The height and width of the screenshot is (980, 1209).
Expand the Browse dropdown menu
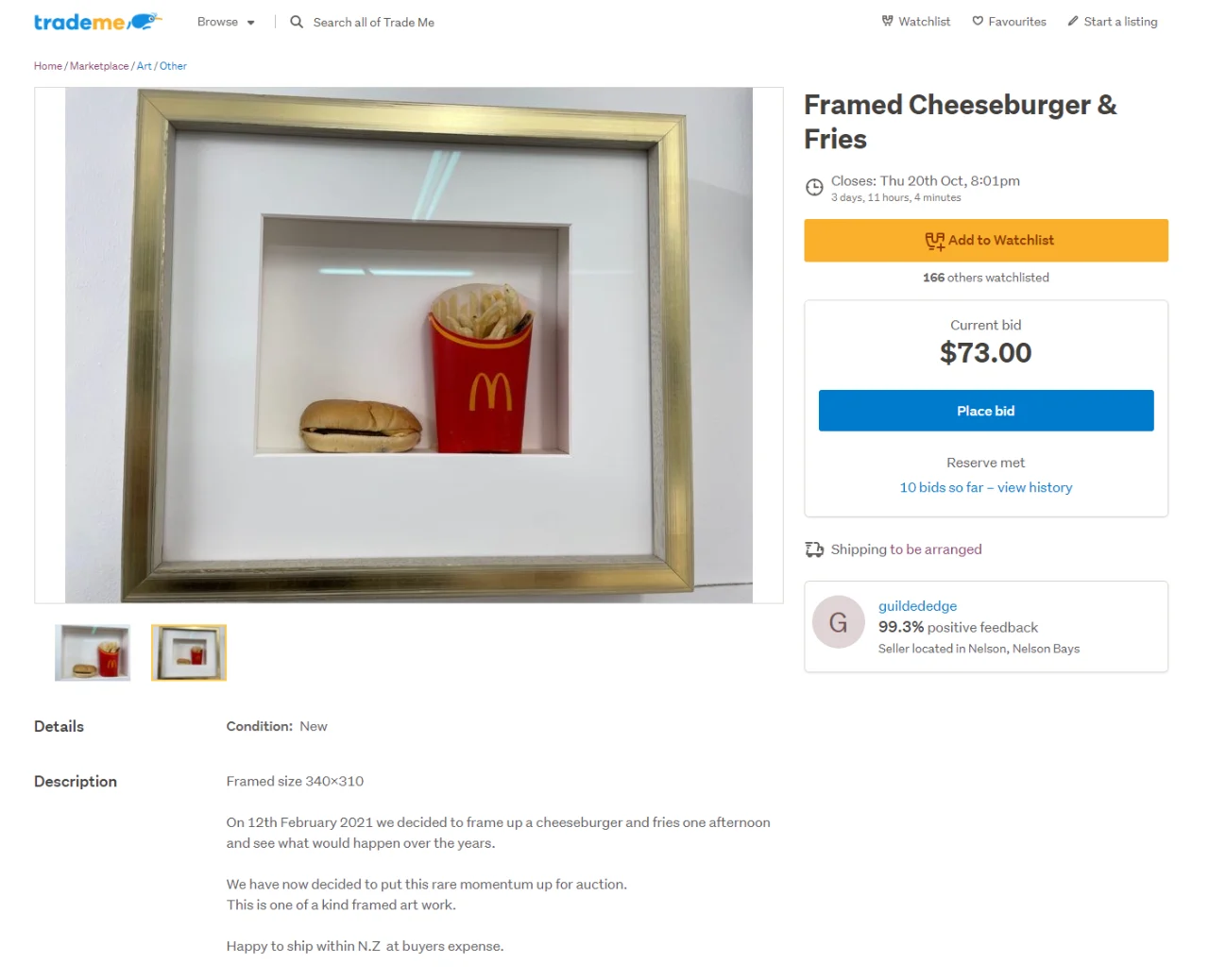click(x=226, y=22)
